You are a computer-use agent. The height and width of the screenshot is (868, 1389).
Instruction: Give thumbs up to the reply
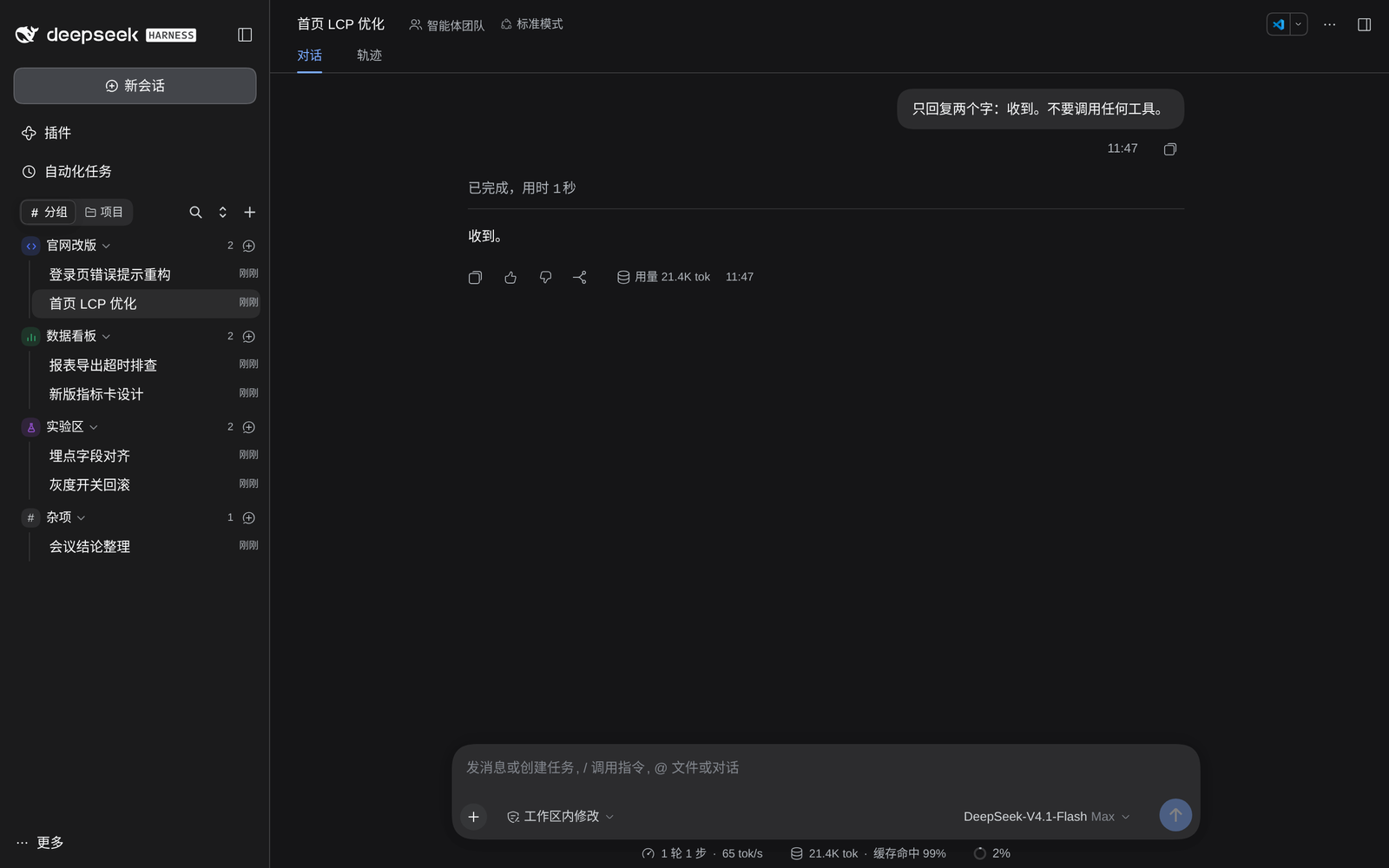point(510,278)
